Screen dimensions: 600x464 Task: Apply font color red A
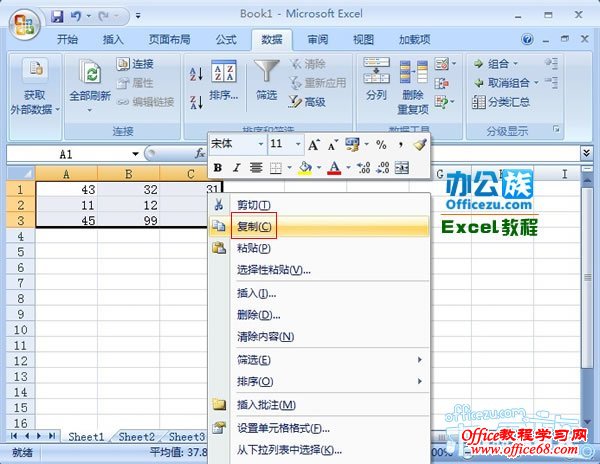pyautogui.click(x=334, y=168)
